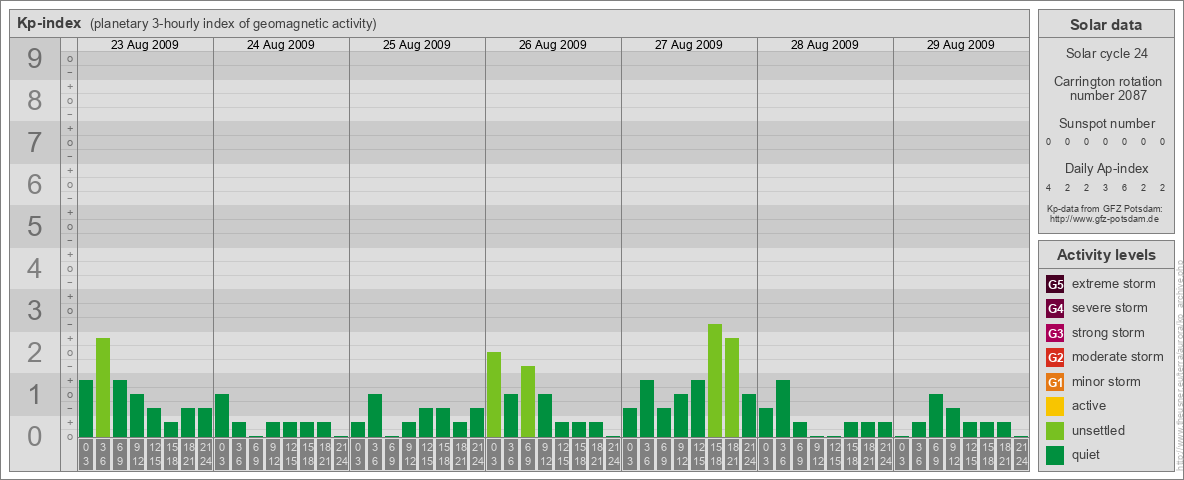Click the 3-6 bar on 28 Aug
1184x480 pixels.
pos(782,408)
